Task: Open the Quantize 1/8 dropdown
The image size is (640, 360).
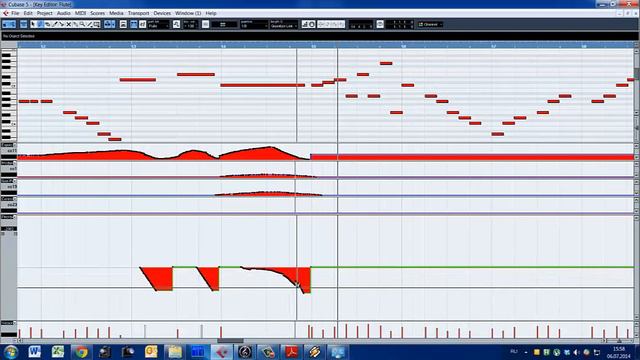Action: tap(254, 24)
